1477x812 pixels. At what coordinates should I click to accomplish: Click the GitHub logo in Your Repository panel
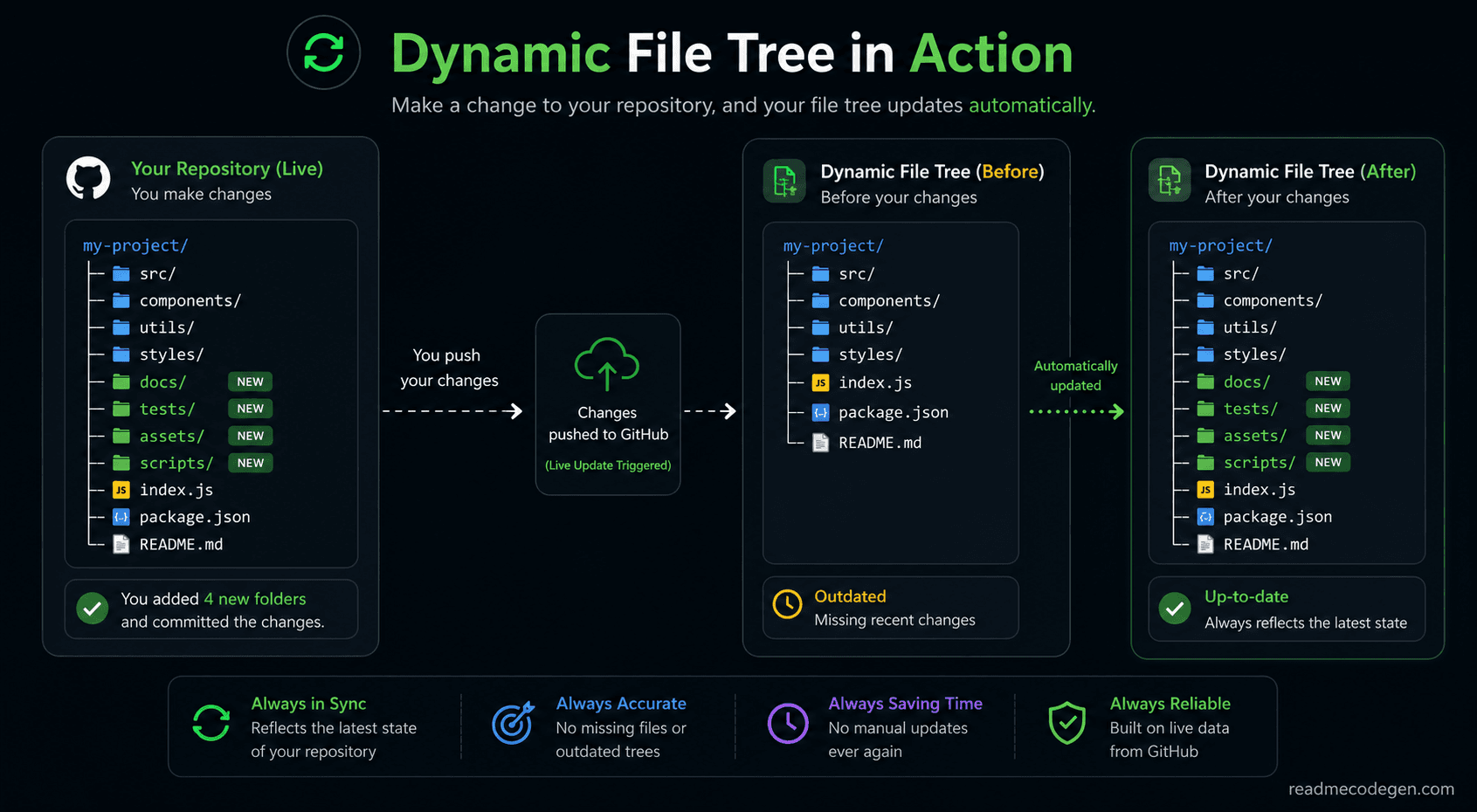click(x=88, y=178)
